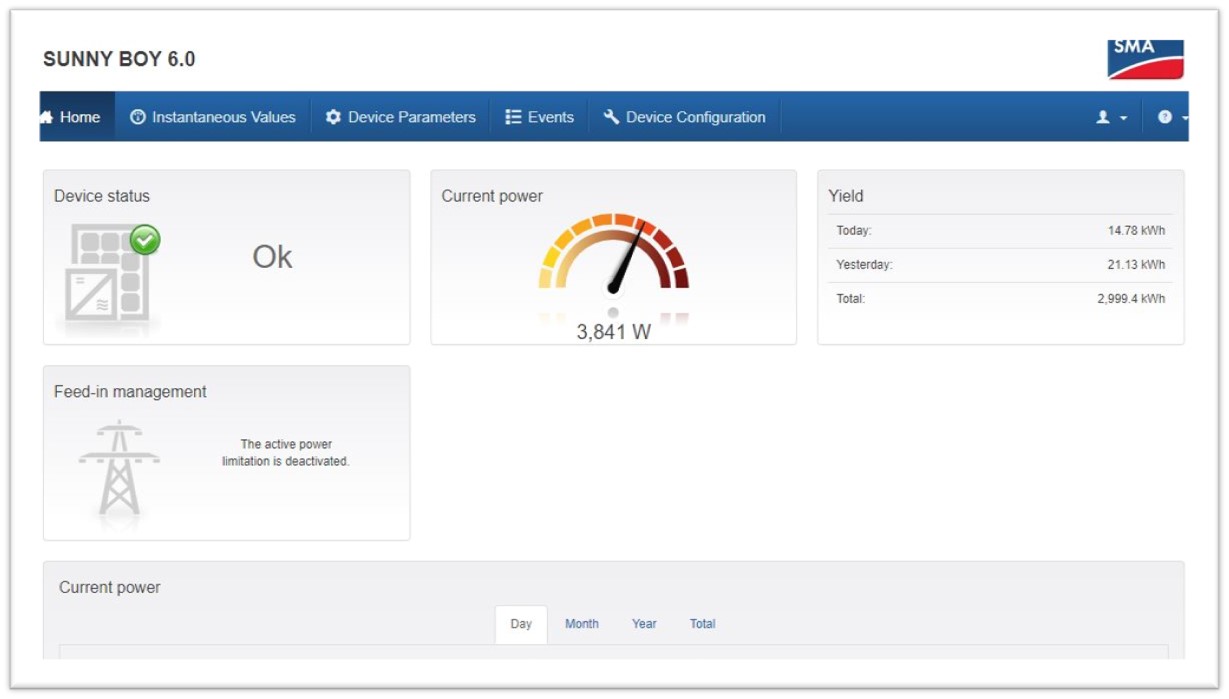Viewport: 1229px width, 699px height.
Task: Click the electricity pylon feed-in icon
Action: point(119,468)
